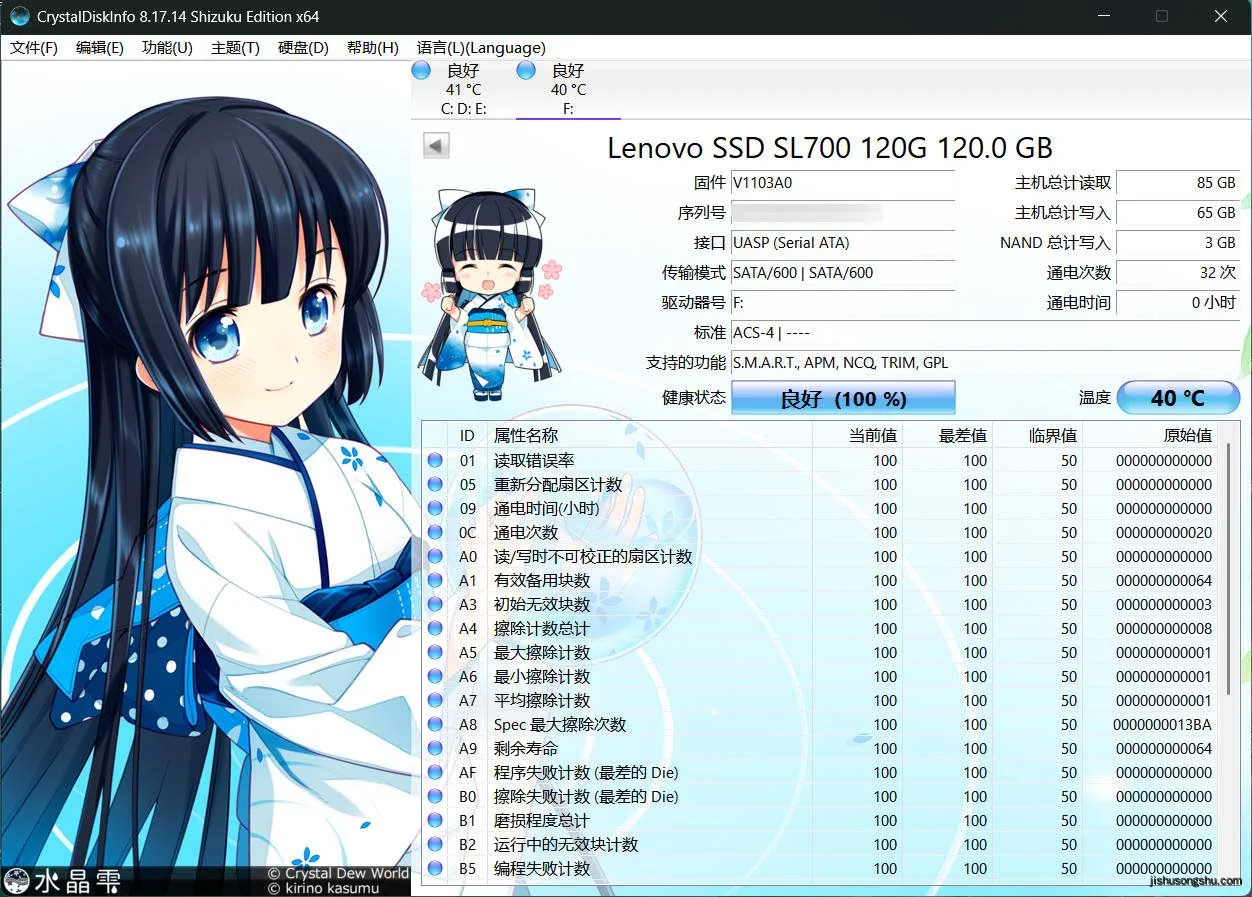Click the transfer mode field SATA/600 | SATA/600
The width and height of the screenshot is (1252, 897).
tap(843, 273)
